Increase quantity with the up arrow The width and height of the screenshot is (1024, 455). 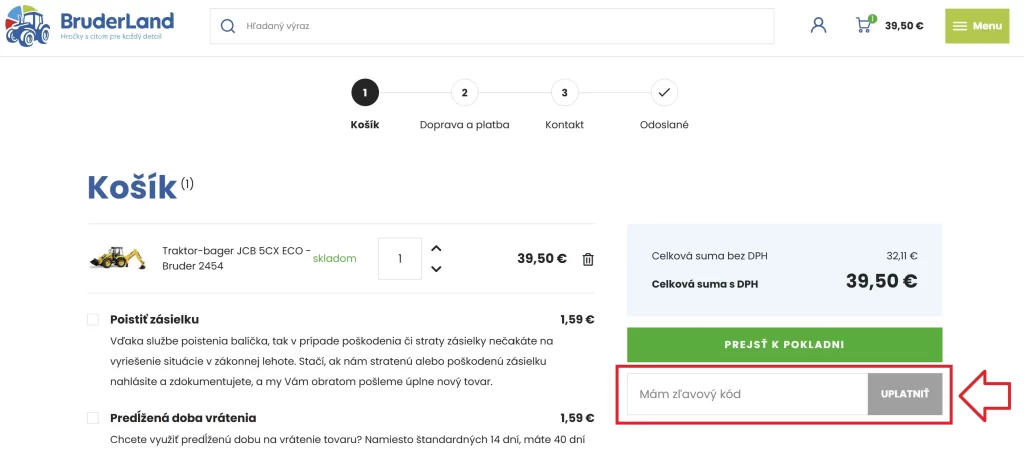[x=437, y=248]
